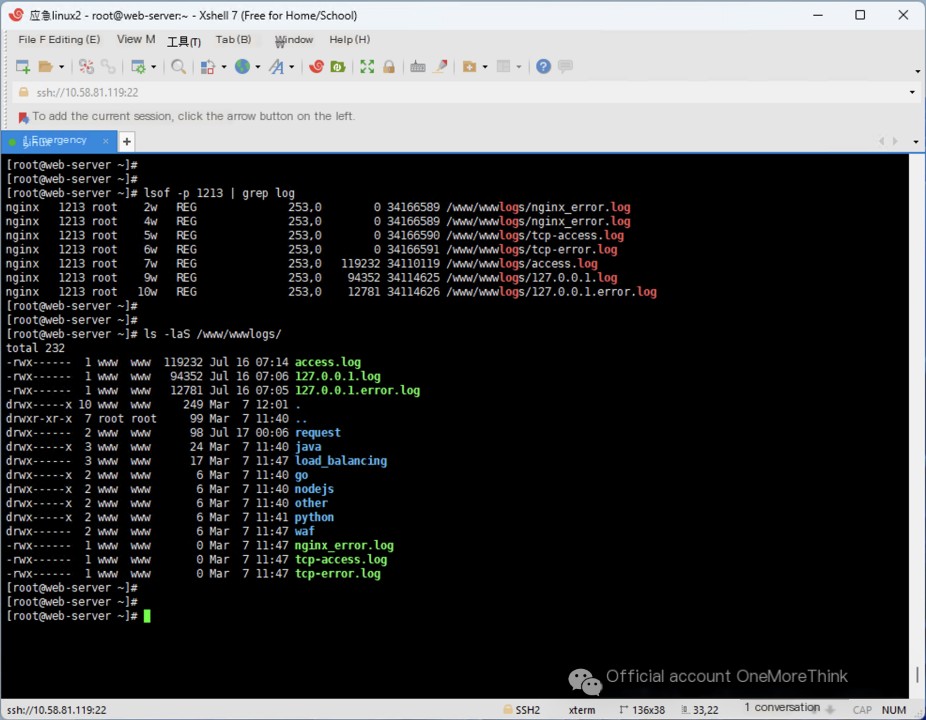Expand the Font dropdown arrow
The height and width of the screenshot is (720, 926).
point(292,67)
